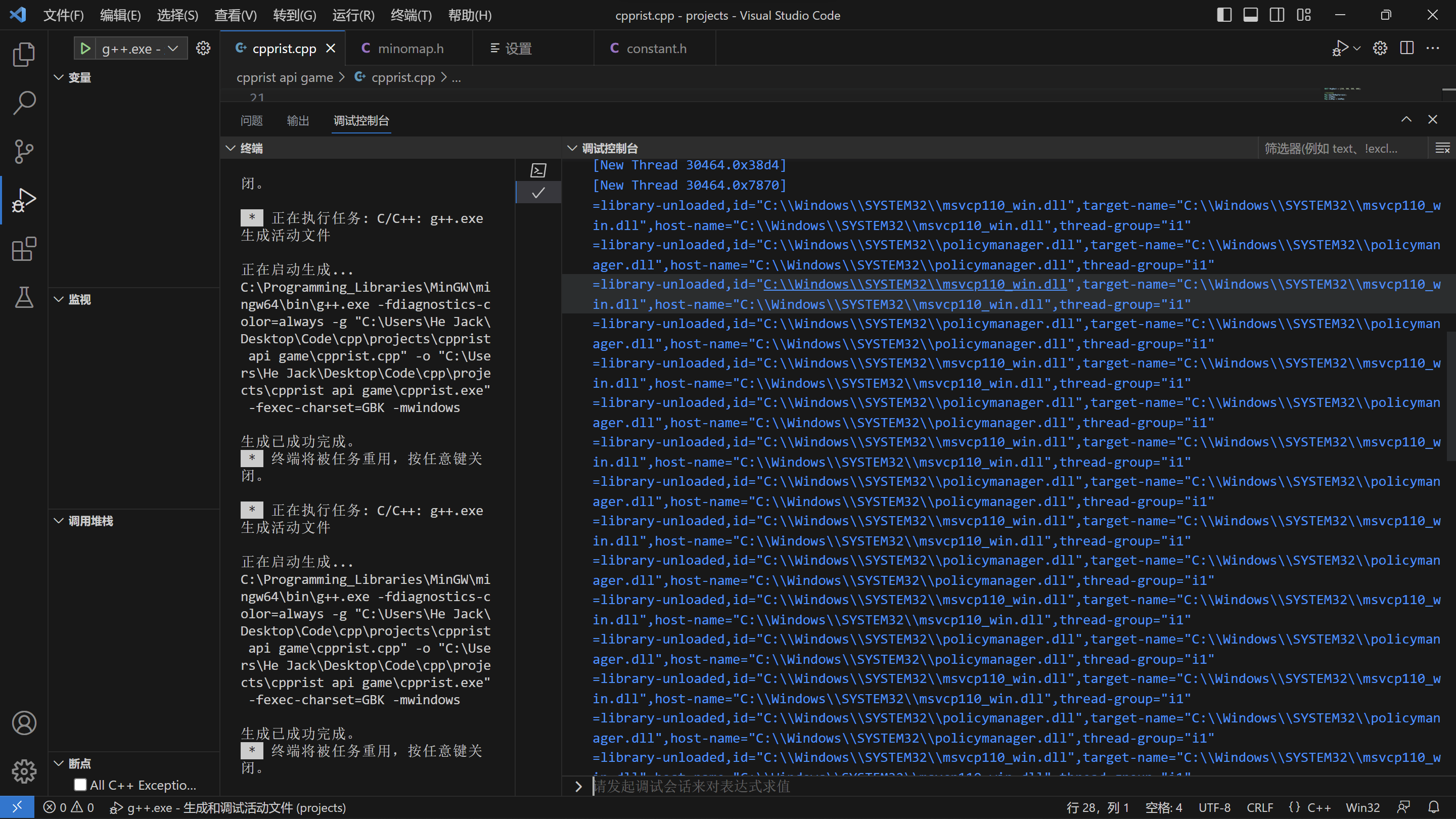
Task: Maximize panel size with up chevron
Action: coord(1406,119)
